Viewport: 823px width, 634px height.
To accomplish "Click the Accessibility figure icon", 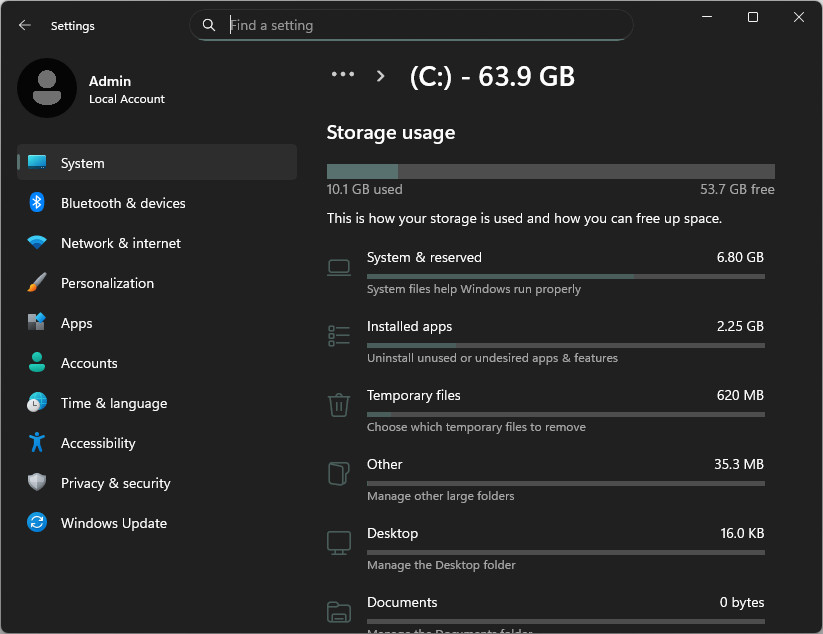I will pyautogui.click(x=37, y=442).
